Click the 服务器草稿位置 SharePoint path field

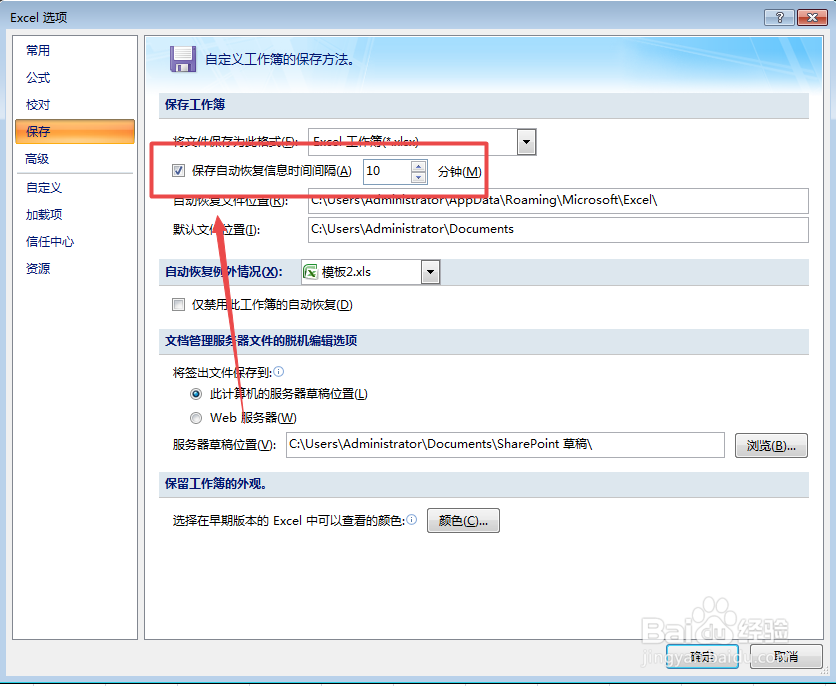tap(505, 445)
